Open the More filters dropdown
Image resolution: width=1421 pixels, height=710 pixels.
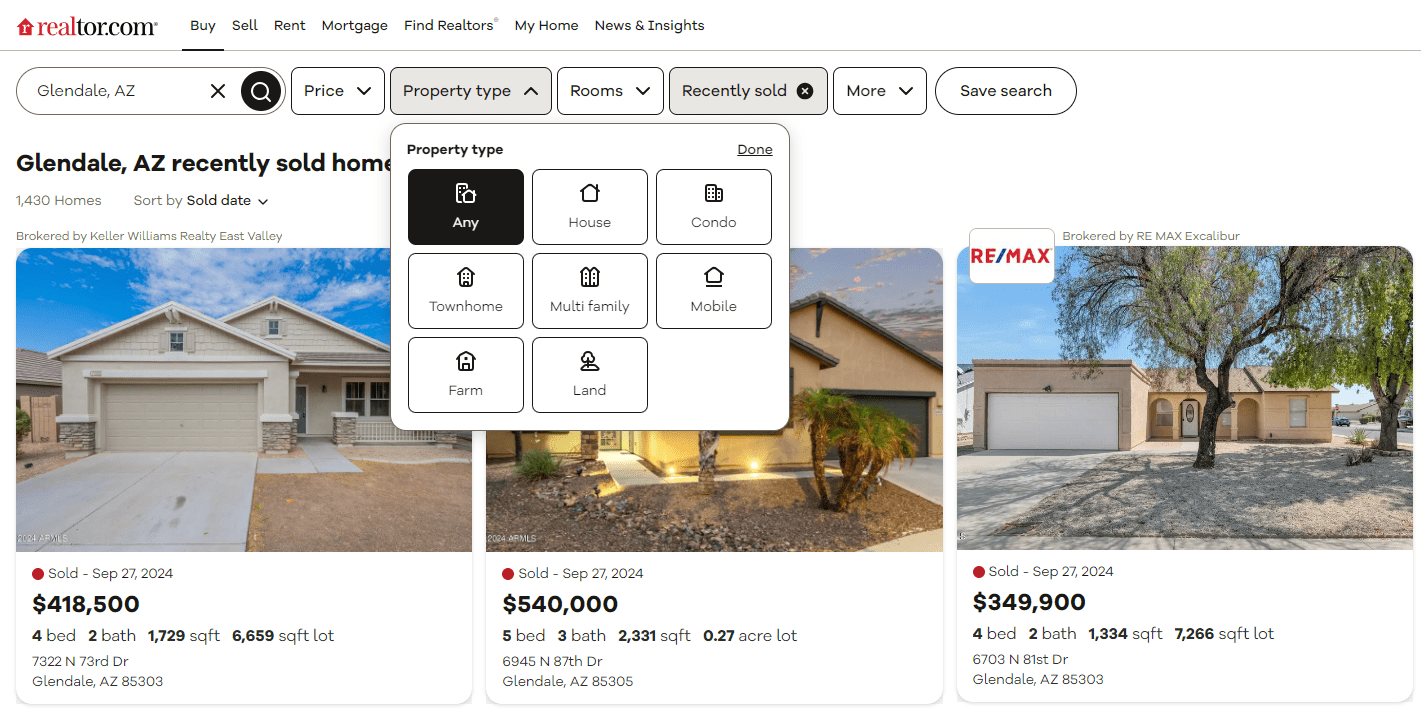click(879, 91)
